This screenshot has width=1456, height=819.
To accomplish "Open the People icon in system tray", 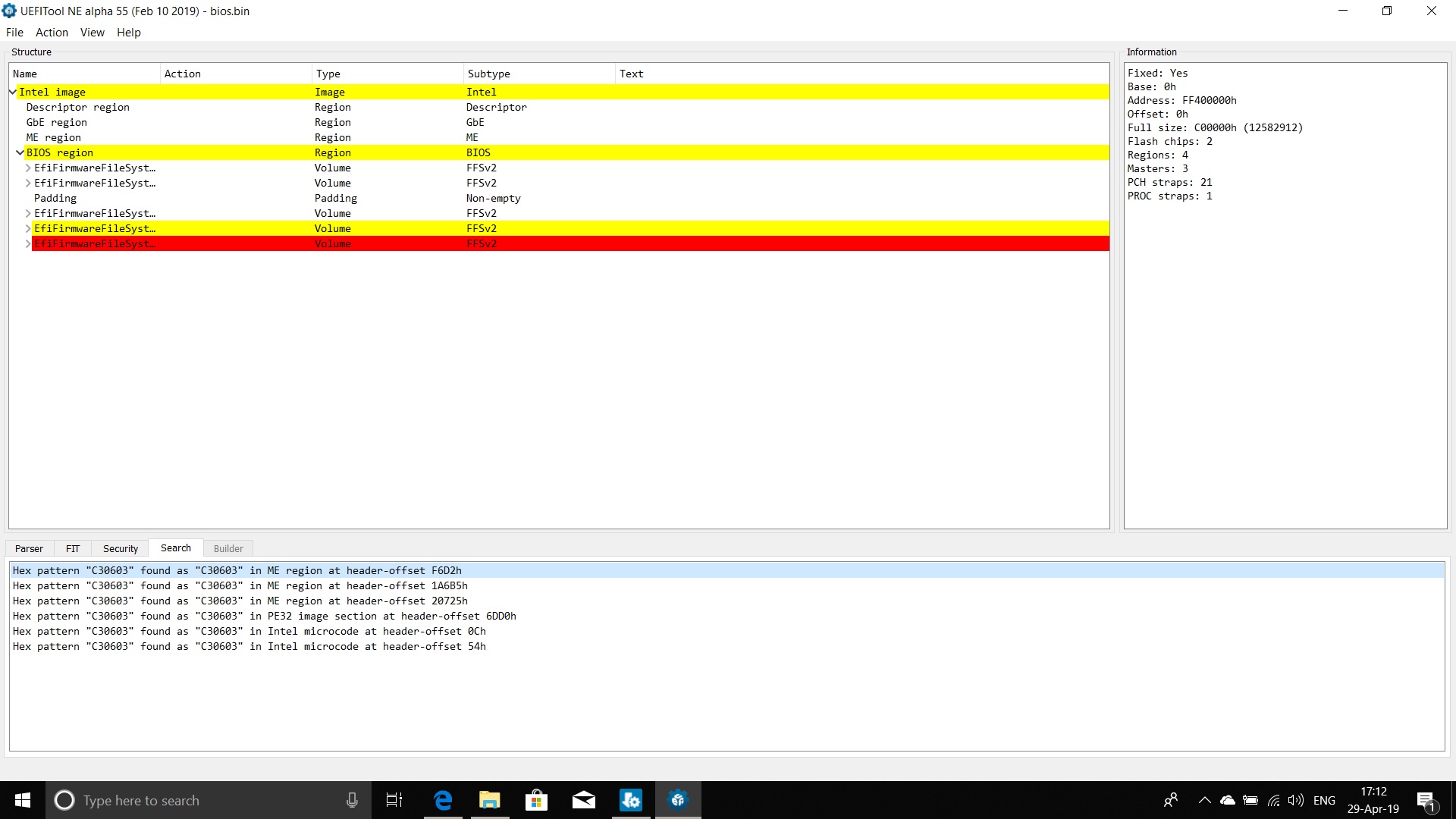I will click(1171, 800).
